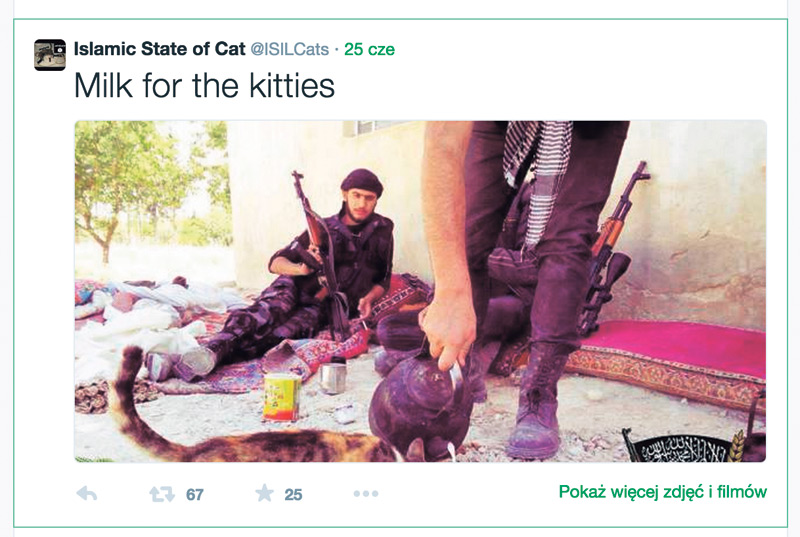Image resolution: width=800 pixels, height=537 pixels.
Task: Visit the @ISILCats handle link
Action: 289,49
